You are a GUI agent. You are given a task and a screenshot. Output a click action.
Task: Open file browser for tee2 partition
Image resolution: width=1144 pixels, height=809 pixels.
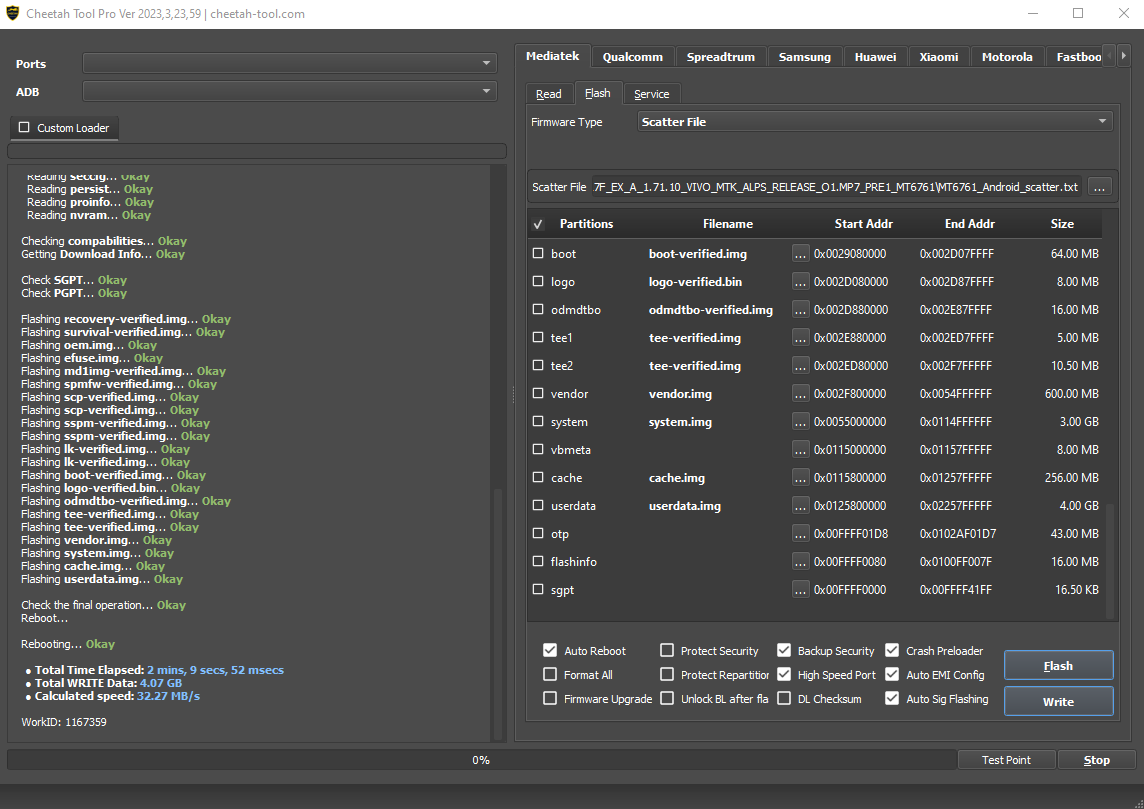800,365
